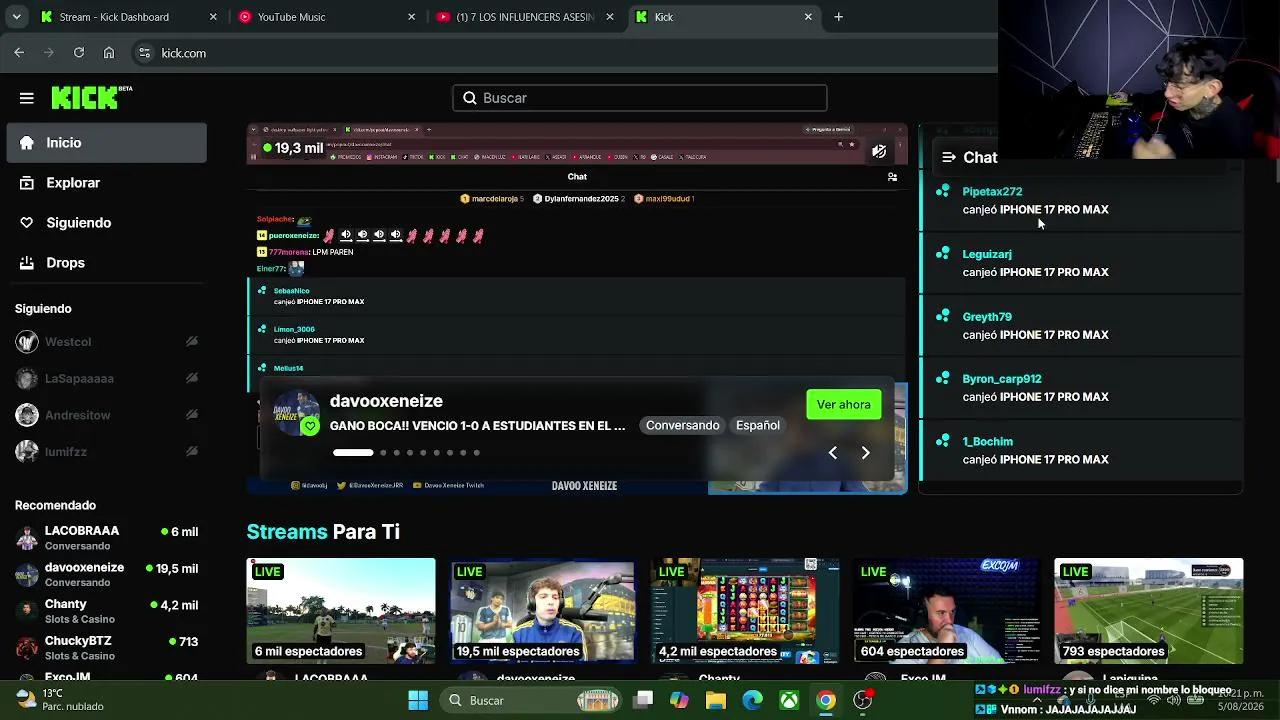This screenshot has width=1280, height=720.
Task: Open chat user Pipetax272
Action: [992, 191]
